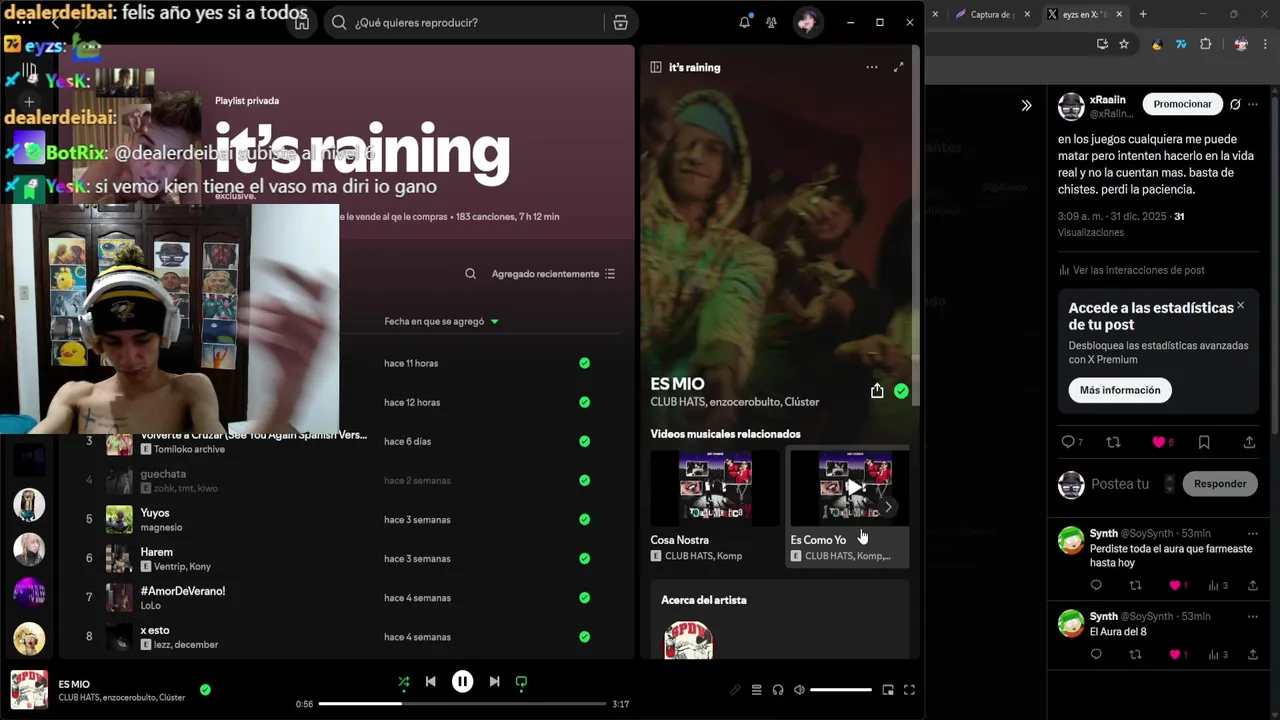Viewport: 1280px width, 720px height.
Task: Open Spotify profile avatar menu
Action: (x=806, y=22)
